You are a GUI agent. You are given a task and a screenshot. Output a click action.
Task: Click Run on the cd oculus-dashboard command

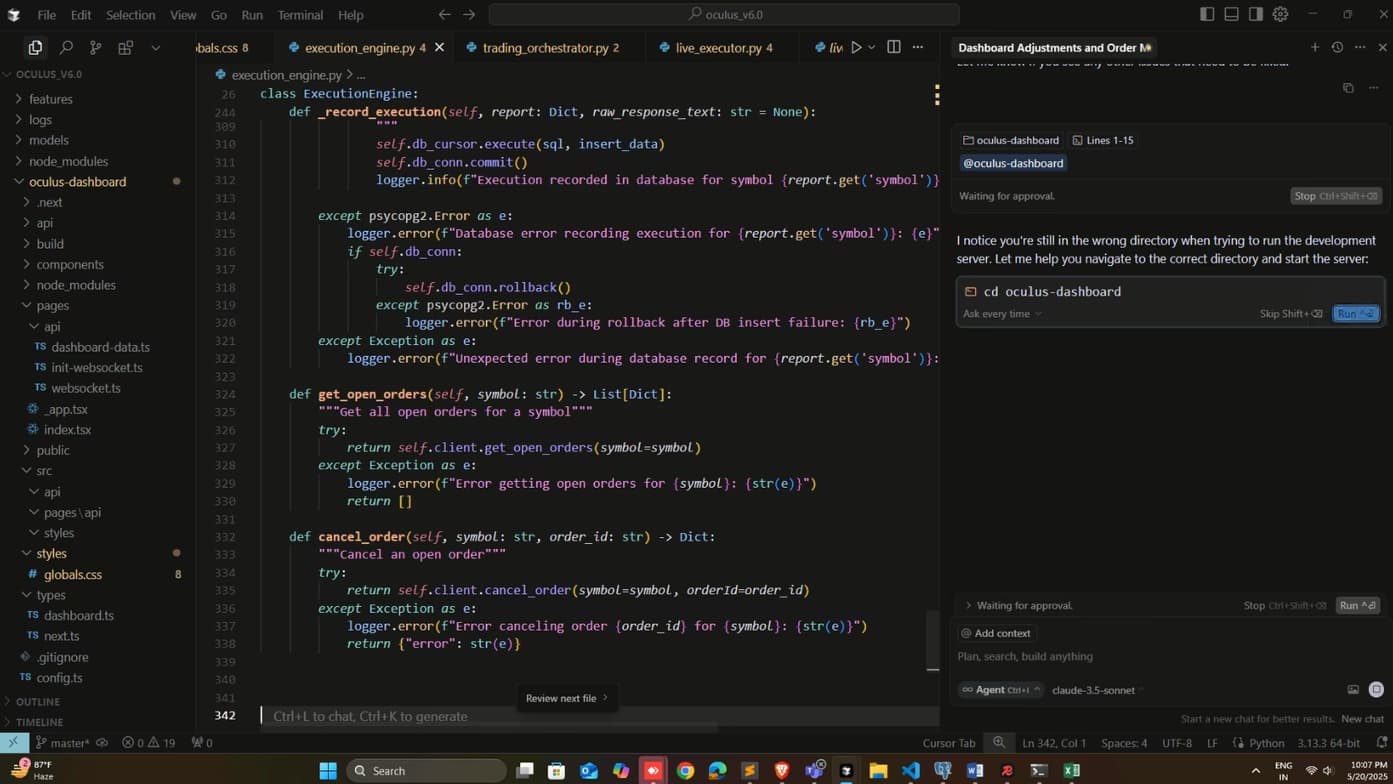1355,314
